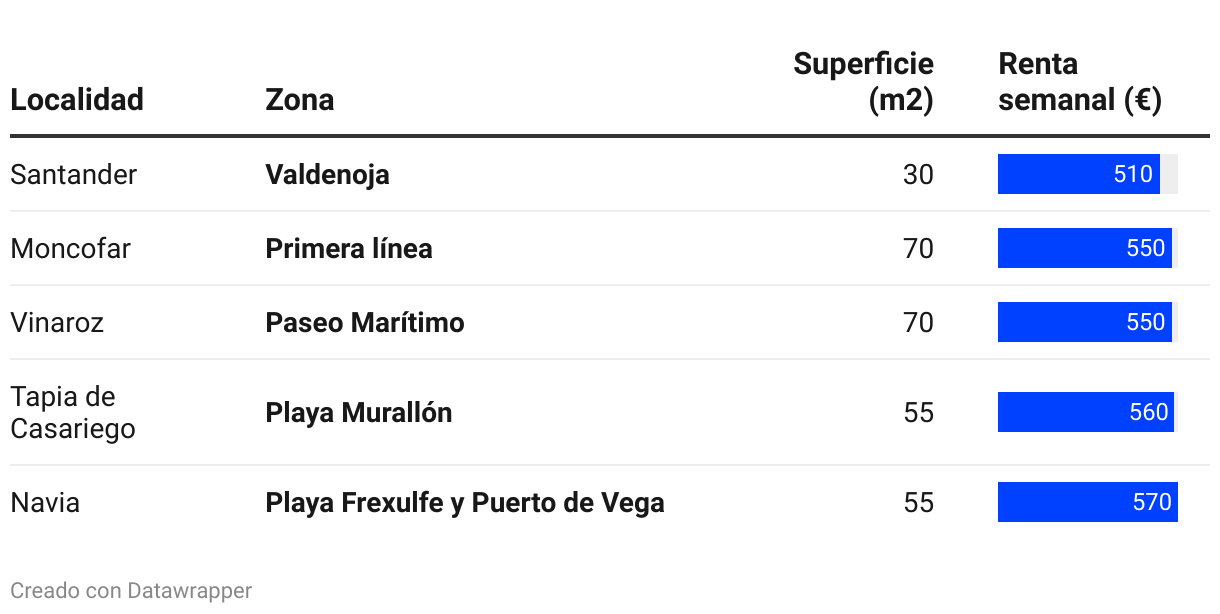Click the Renta semanal (€) header
The image size is (1220, 614).
coord(1080,82)
